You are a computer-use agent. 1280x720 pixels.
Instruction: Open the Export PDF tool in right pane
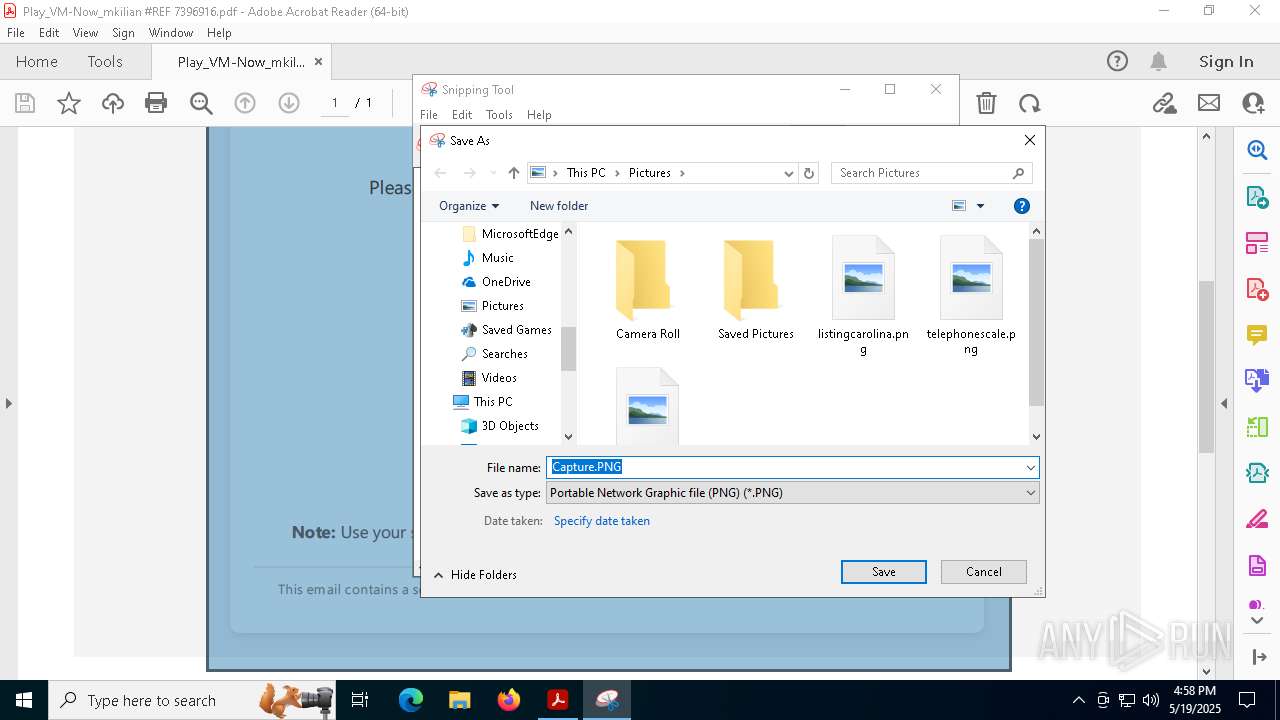(1257, 196)
